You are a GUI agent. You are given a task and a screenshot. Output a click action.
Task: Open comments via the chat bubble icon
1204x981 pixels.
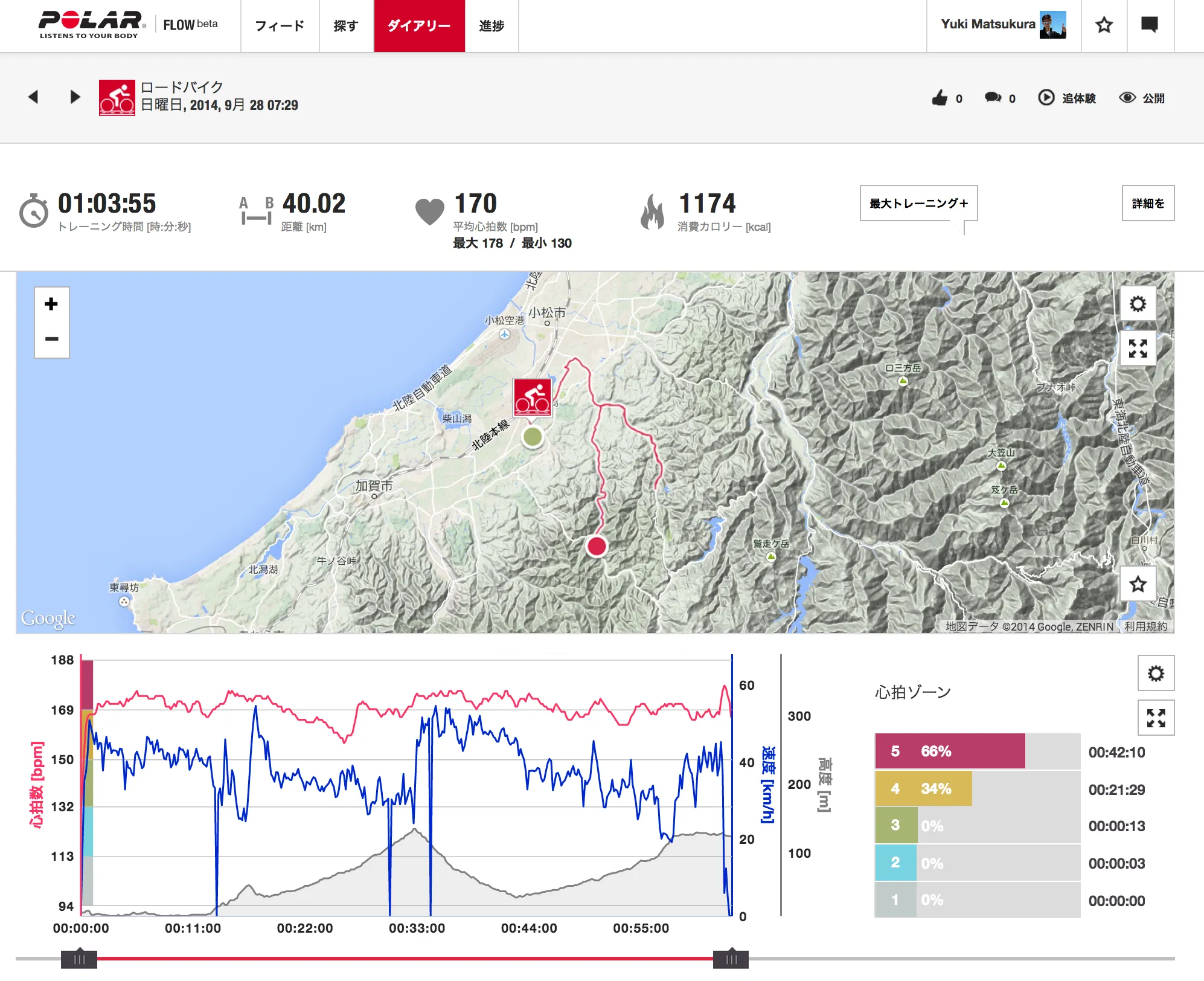[993, 98]
